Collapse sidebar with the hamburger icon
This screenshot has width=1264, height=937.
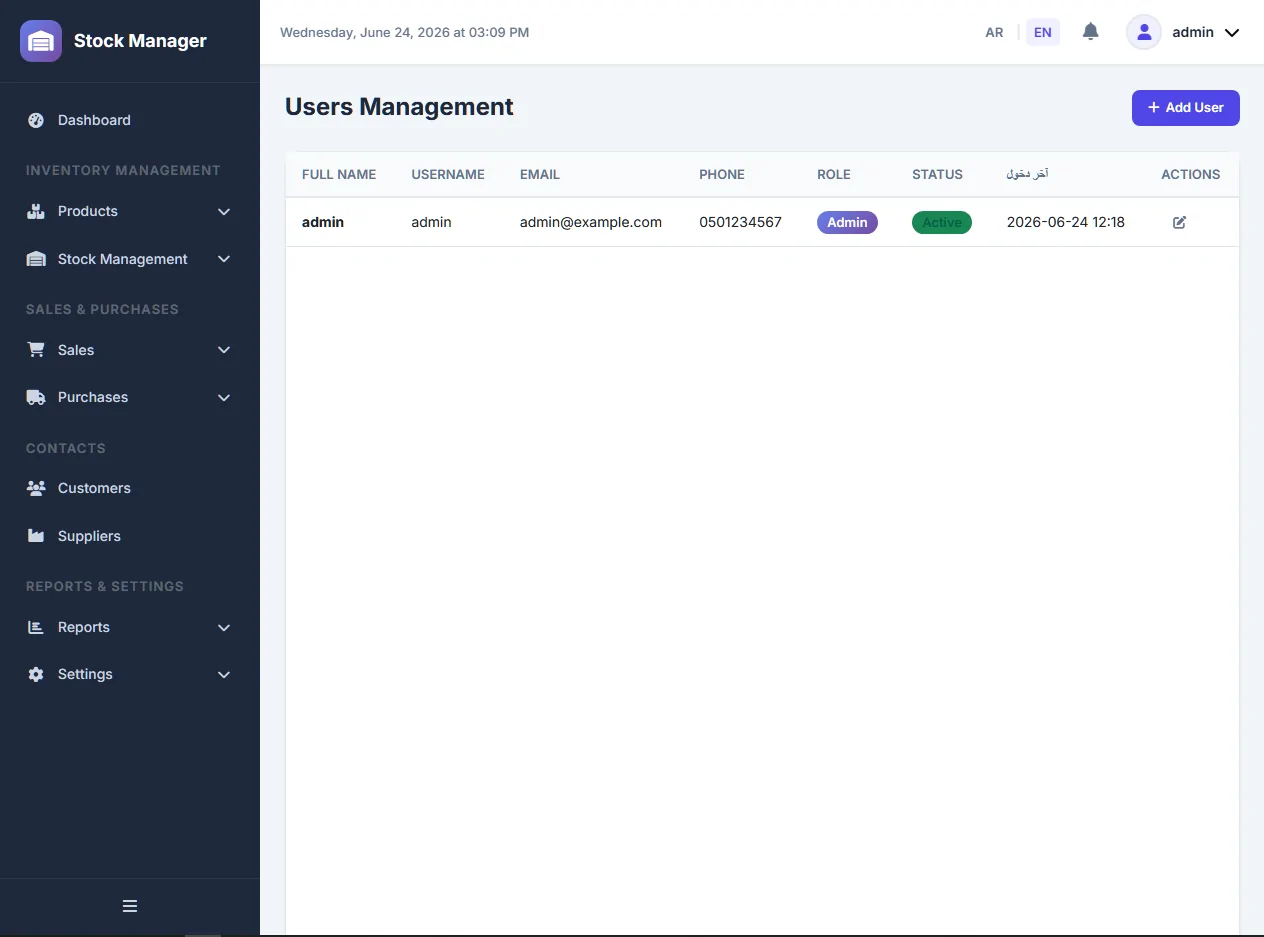point(130,906)
